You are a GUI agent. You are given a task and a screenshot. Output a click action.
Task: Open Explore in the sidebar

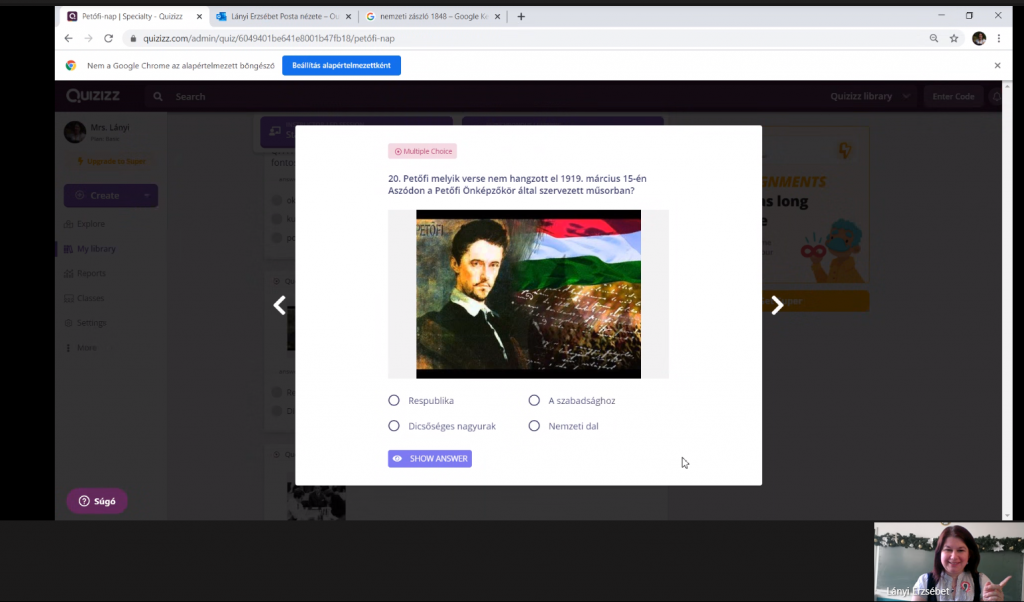85,224
